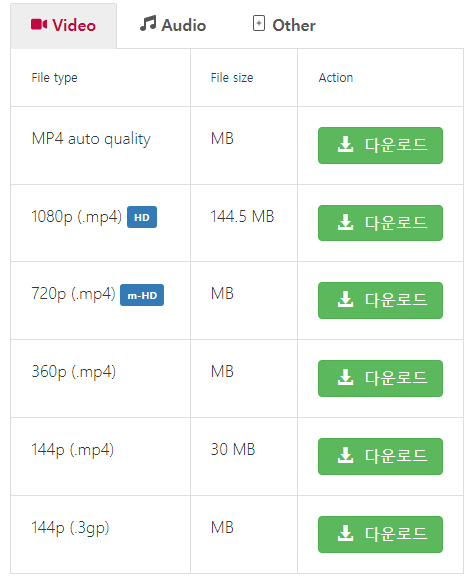
Task: Click the music note icon
Action: click(148, 23)
